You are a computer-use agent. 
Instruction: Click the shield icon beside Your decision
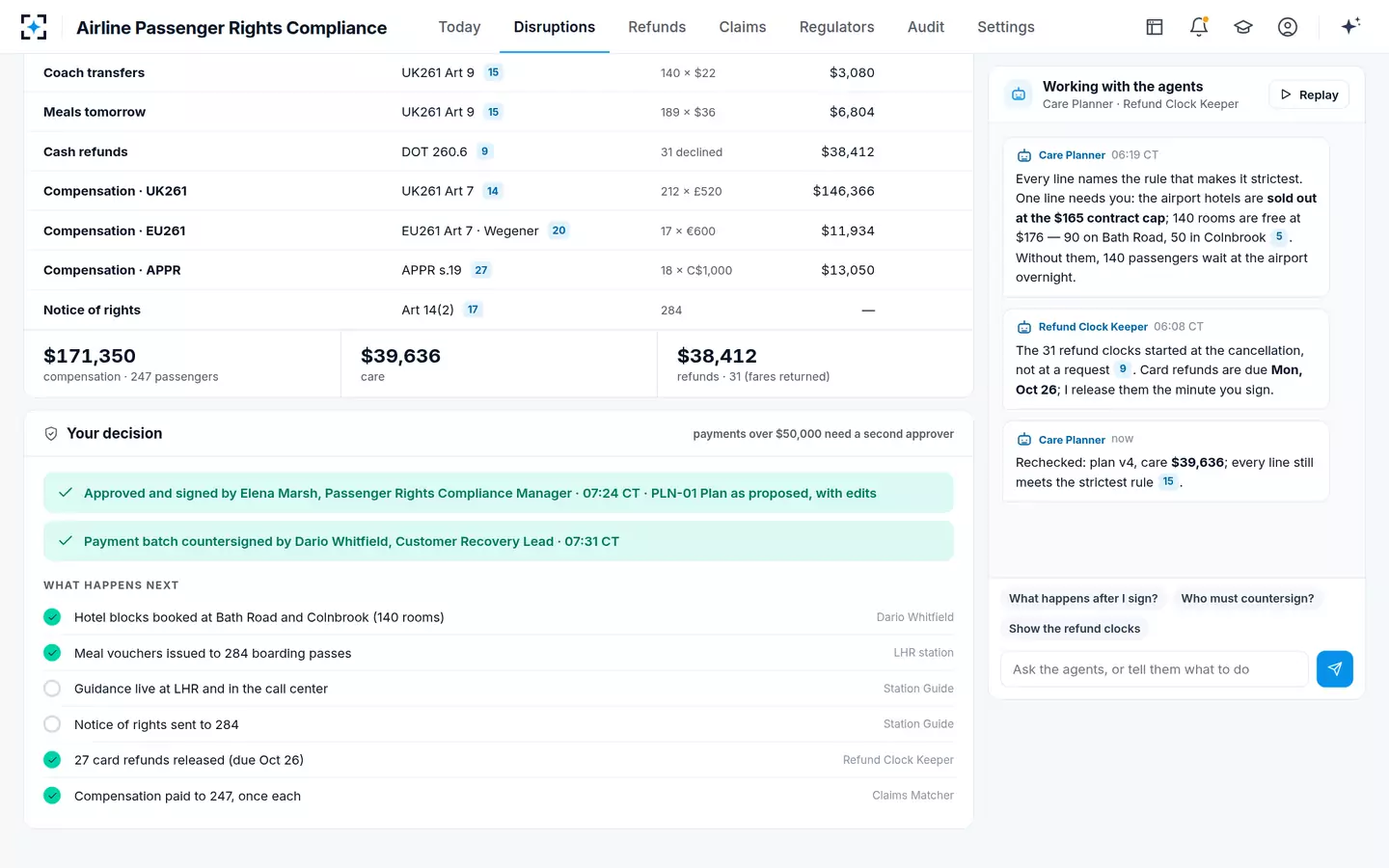51,434
